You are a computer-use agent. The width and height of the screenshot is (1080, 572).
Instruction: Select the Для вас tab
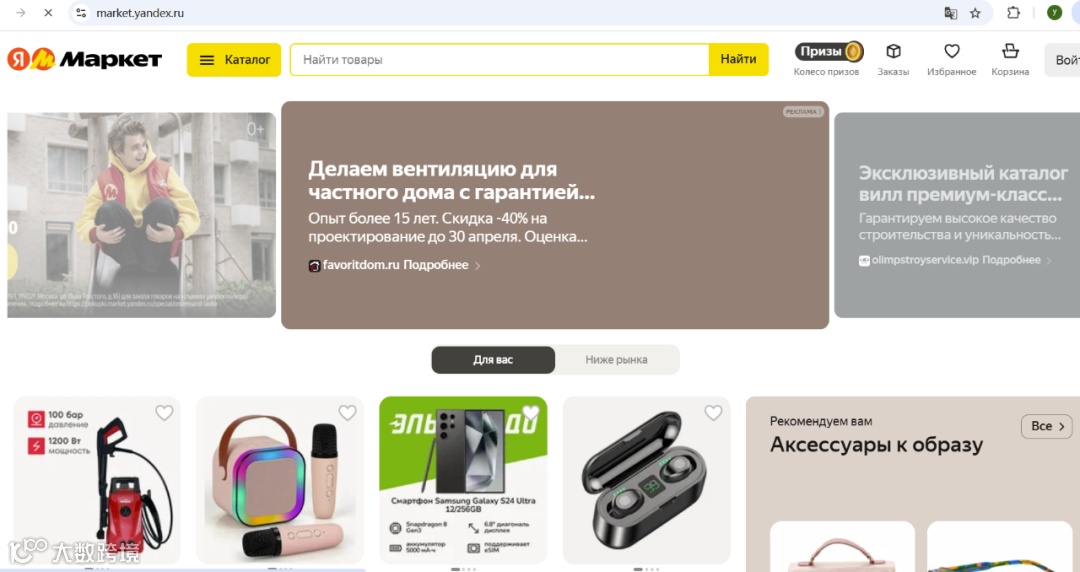pyautogui.click(x=493, y=360)
